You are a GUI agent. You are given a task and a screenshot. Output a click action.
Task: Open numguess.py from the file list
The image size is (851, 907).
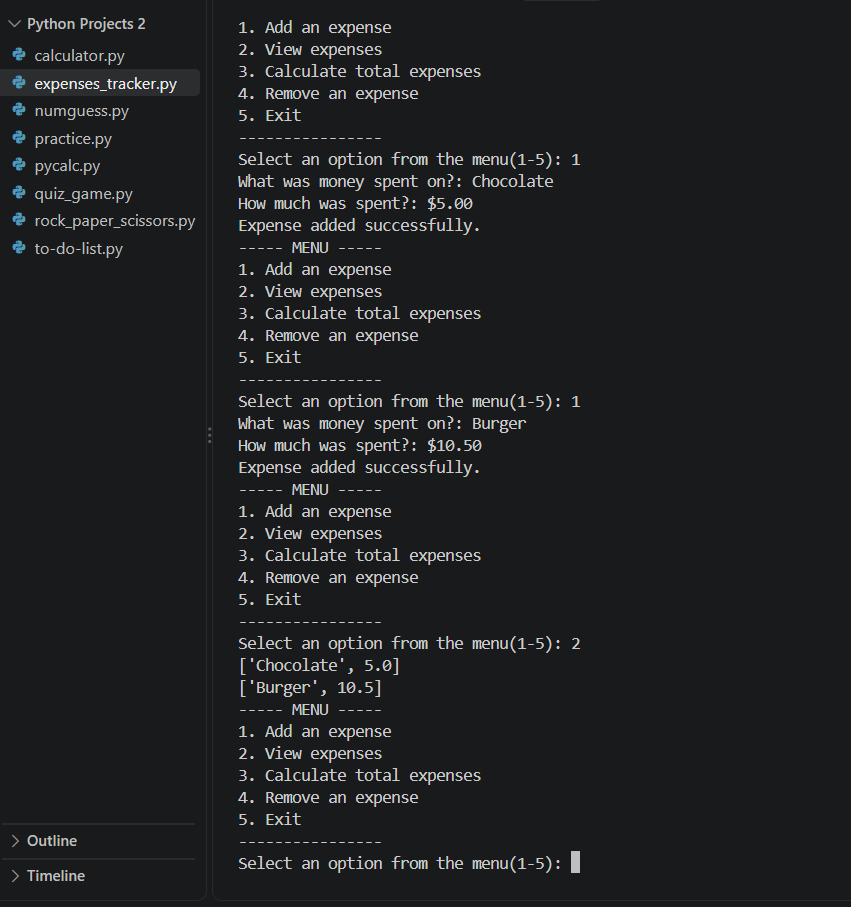tap(82, 110)
